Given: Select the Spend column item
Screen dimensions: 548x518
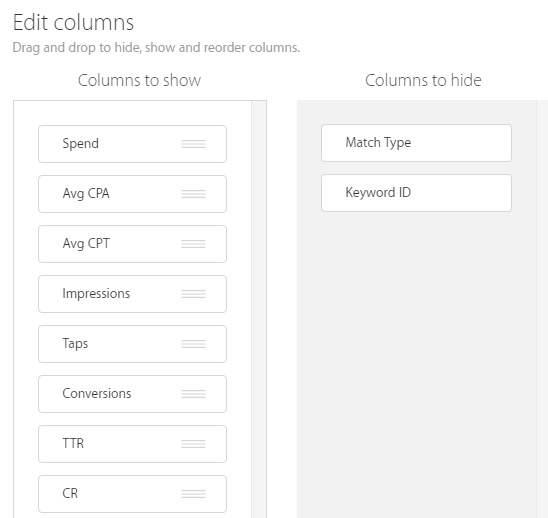Looking at the screenshot, I should [132, 144].
